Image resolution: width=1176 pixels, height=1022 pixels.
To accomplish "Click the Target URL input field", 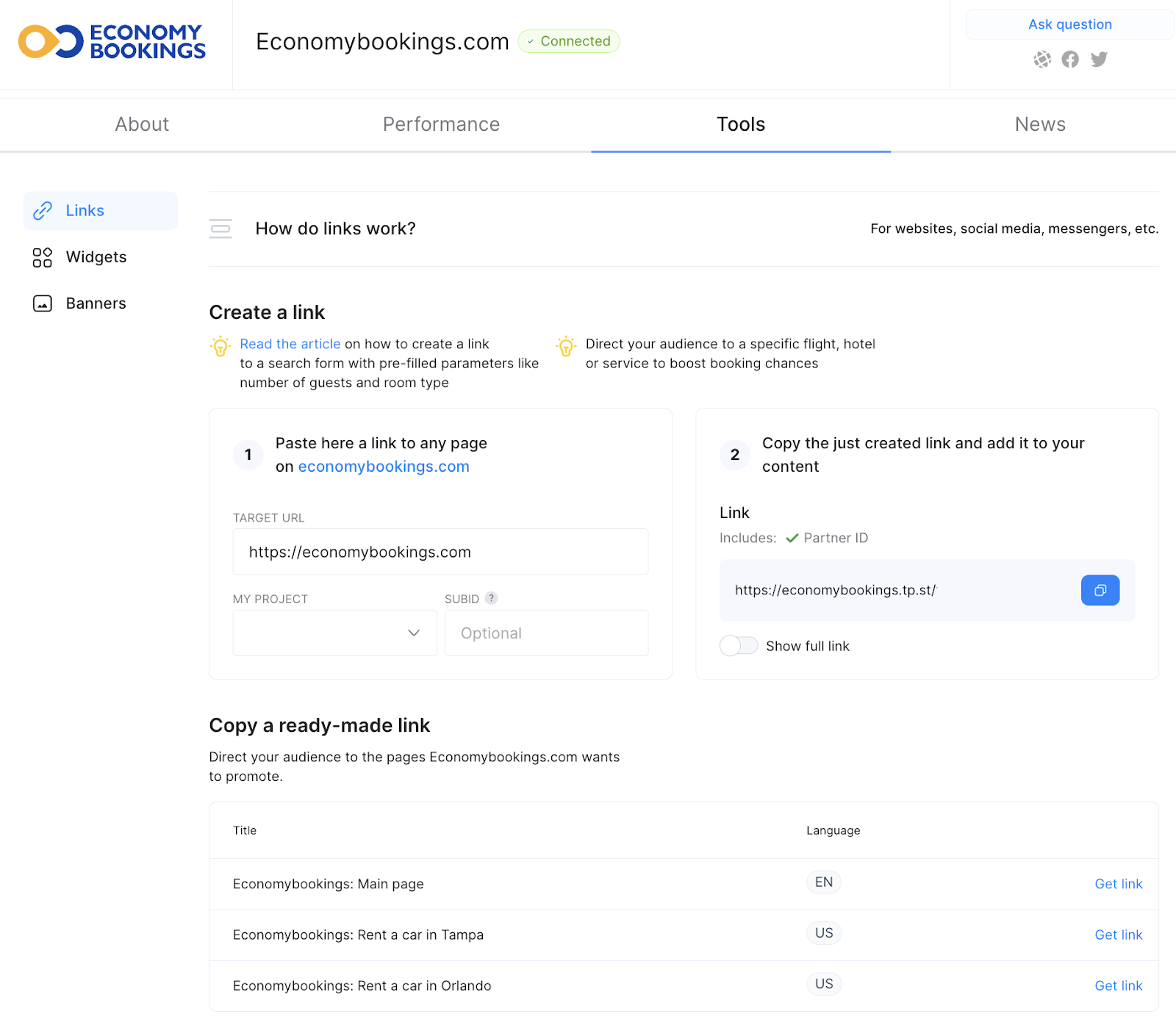I will pos(440,552).
